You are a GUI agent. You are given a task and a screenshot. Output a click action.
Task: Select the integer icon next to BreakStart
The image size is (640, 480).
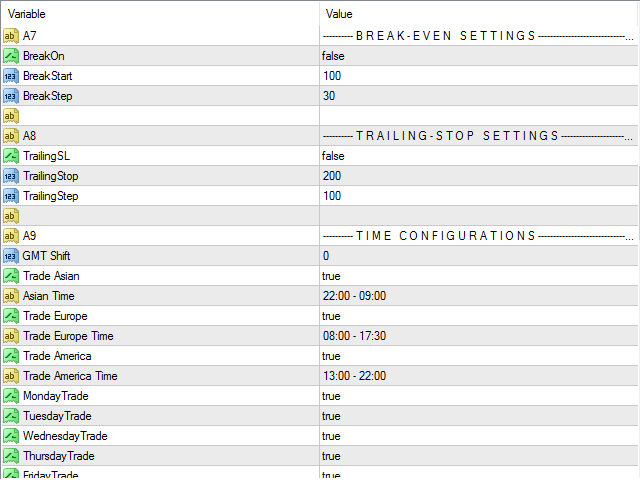coord(11,76)
